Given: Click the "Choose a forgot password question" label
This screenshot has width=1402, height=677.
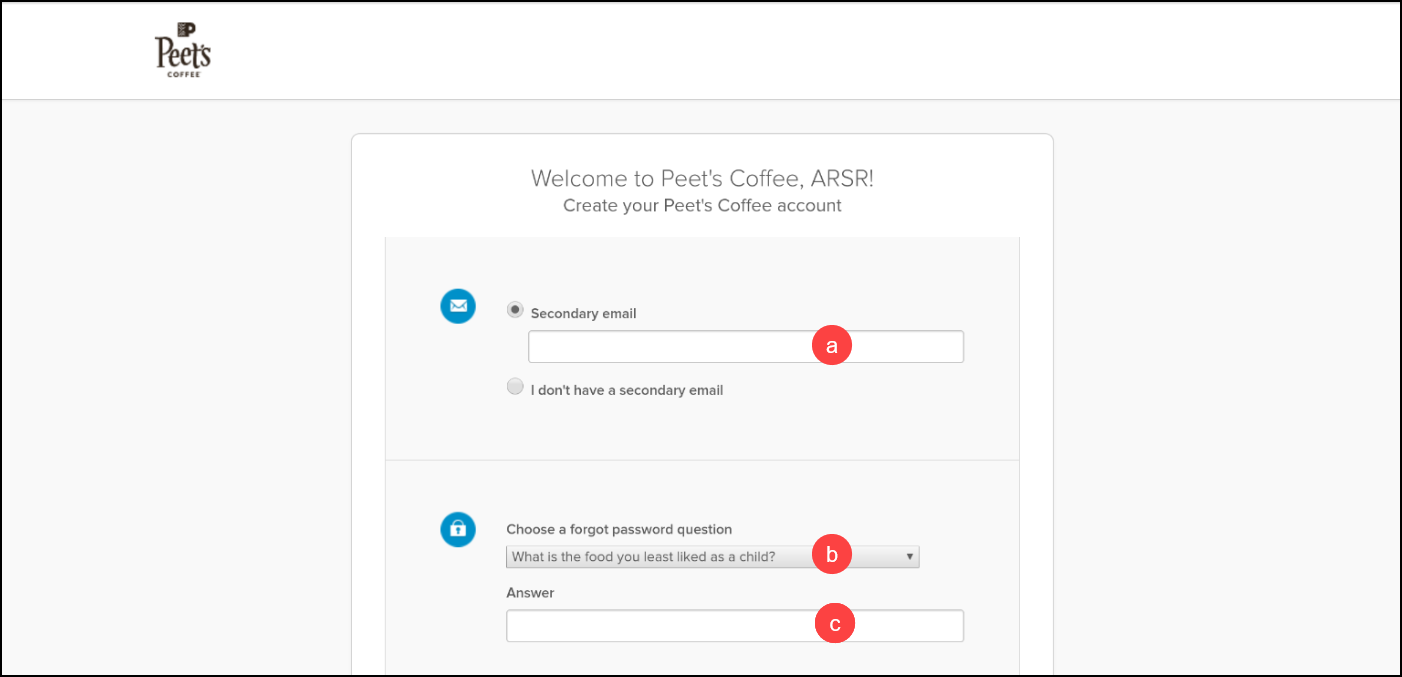Looking at the screenshot, I should point(619,529).
